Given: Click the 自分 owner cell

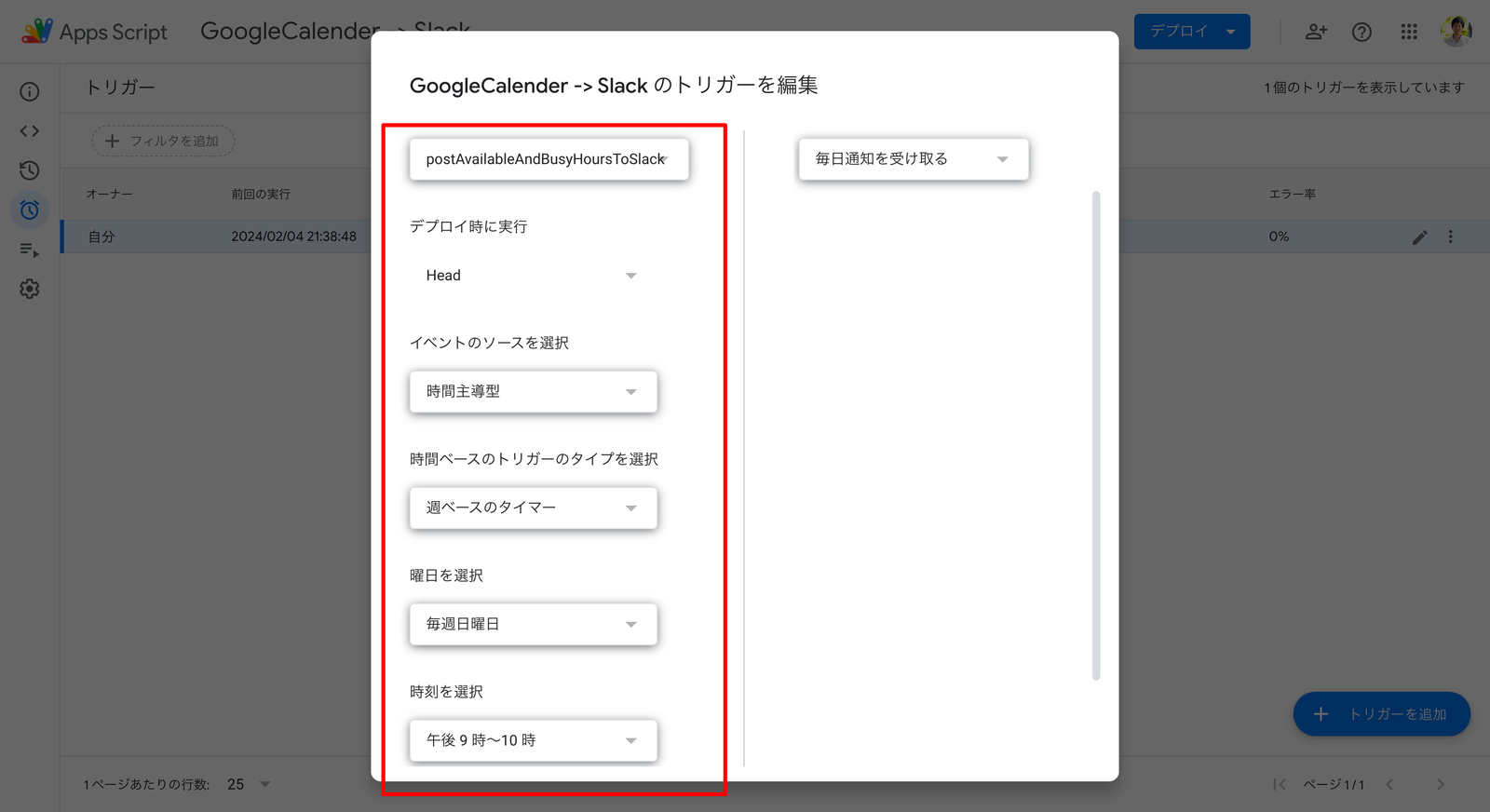Looking at the screenshot, I should pos(102,237).
